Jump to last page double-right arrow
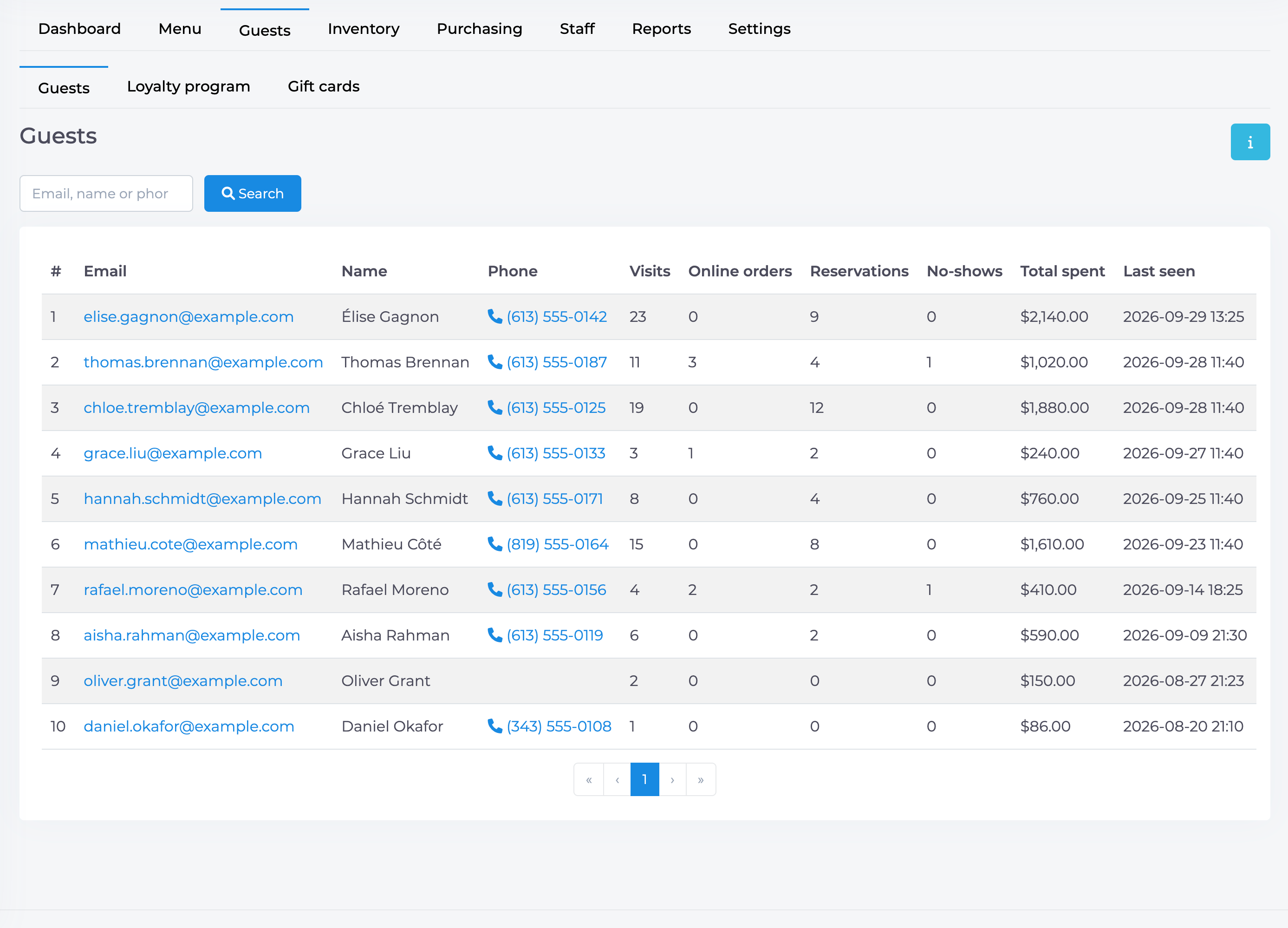This screenshot has height=928, width=1288. 701,779
